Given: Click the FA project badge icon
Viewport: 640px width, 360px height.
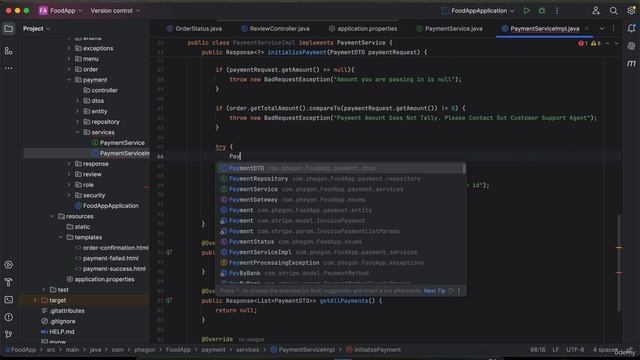Looking at the screenshot, I should click(43, 11).
